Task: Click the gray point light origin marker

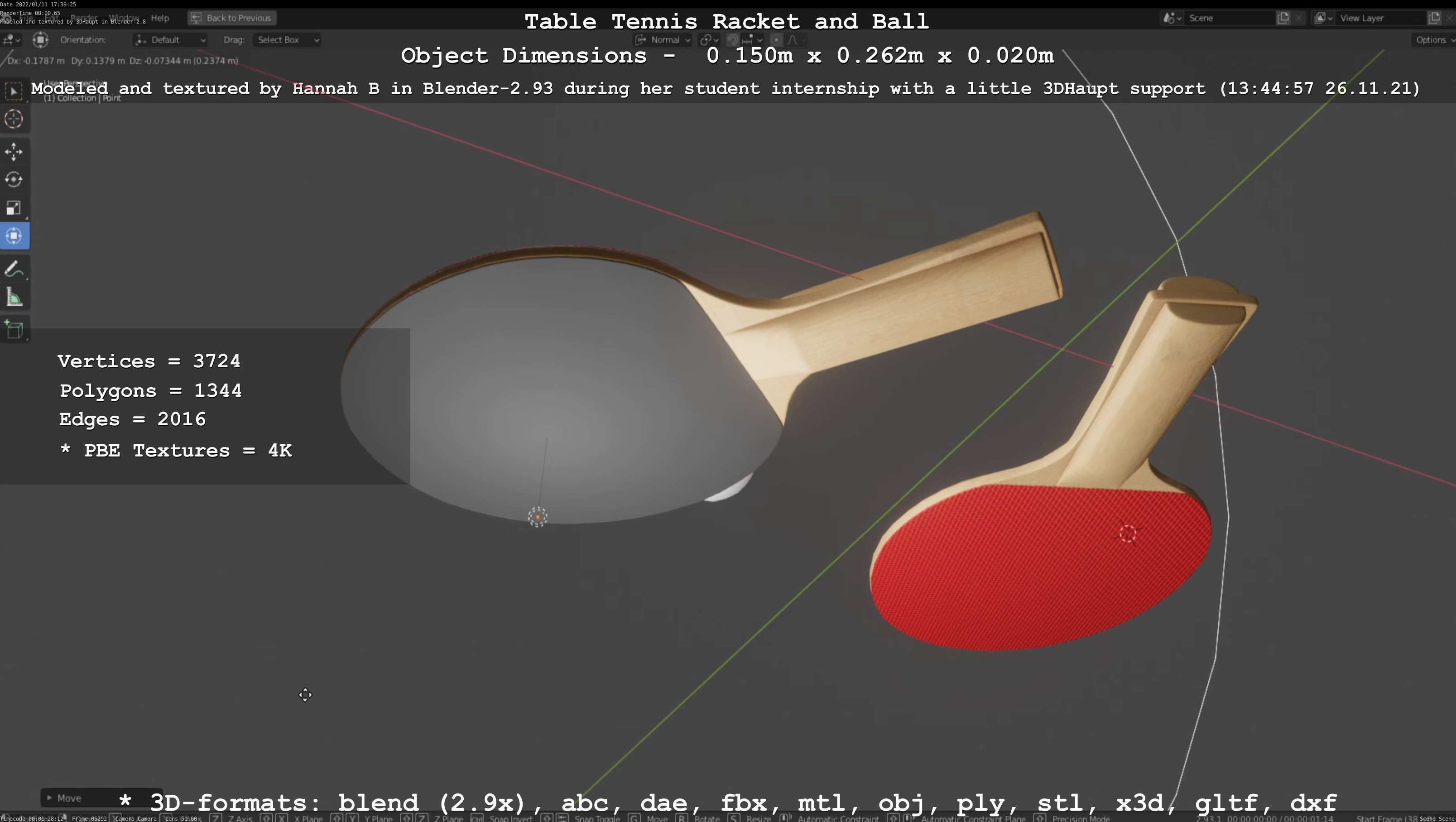Action: pyautogui.click(x=538, y=517)
